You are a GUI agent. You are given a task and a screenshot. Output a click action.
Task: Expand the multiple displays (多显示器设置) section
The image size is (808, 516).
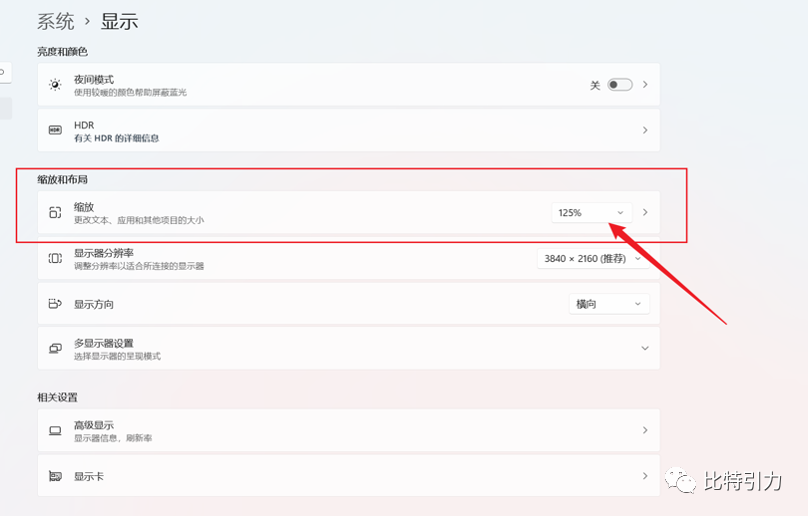645,349
